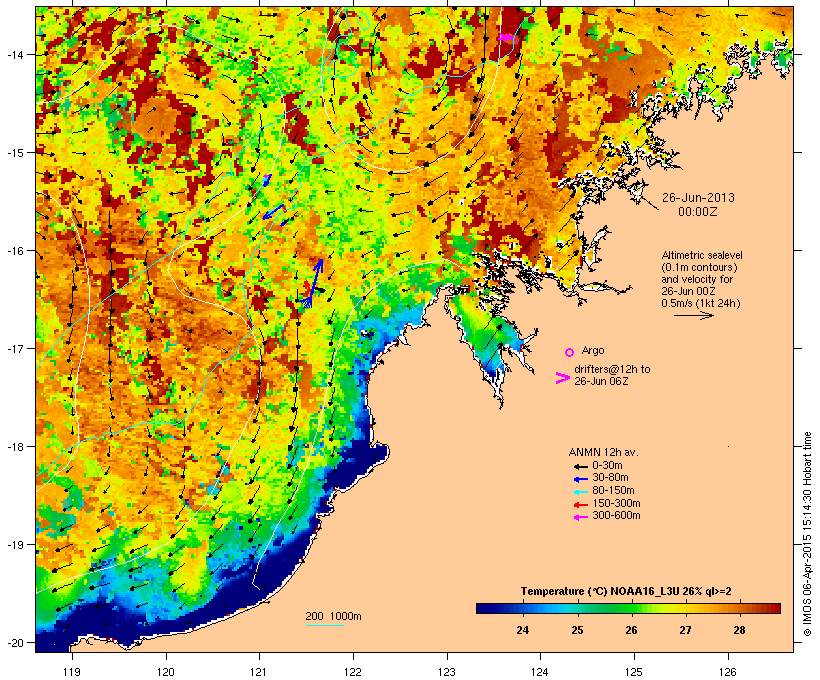Click the colorbar tick label 25
Image resolution: width=820 pixels, height=680 pixels.
point(577,630)
